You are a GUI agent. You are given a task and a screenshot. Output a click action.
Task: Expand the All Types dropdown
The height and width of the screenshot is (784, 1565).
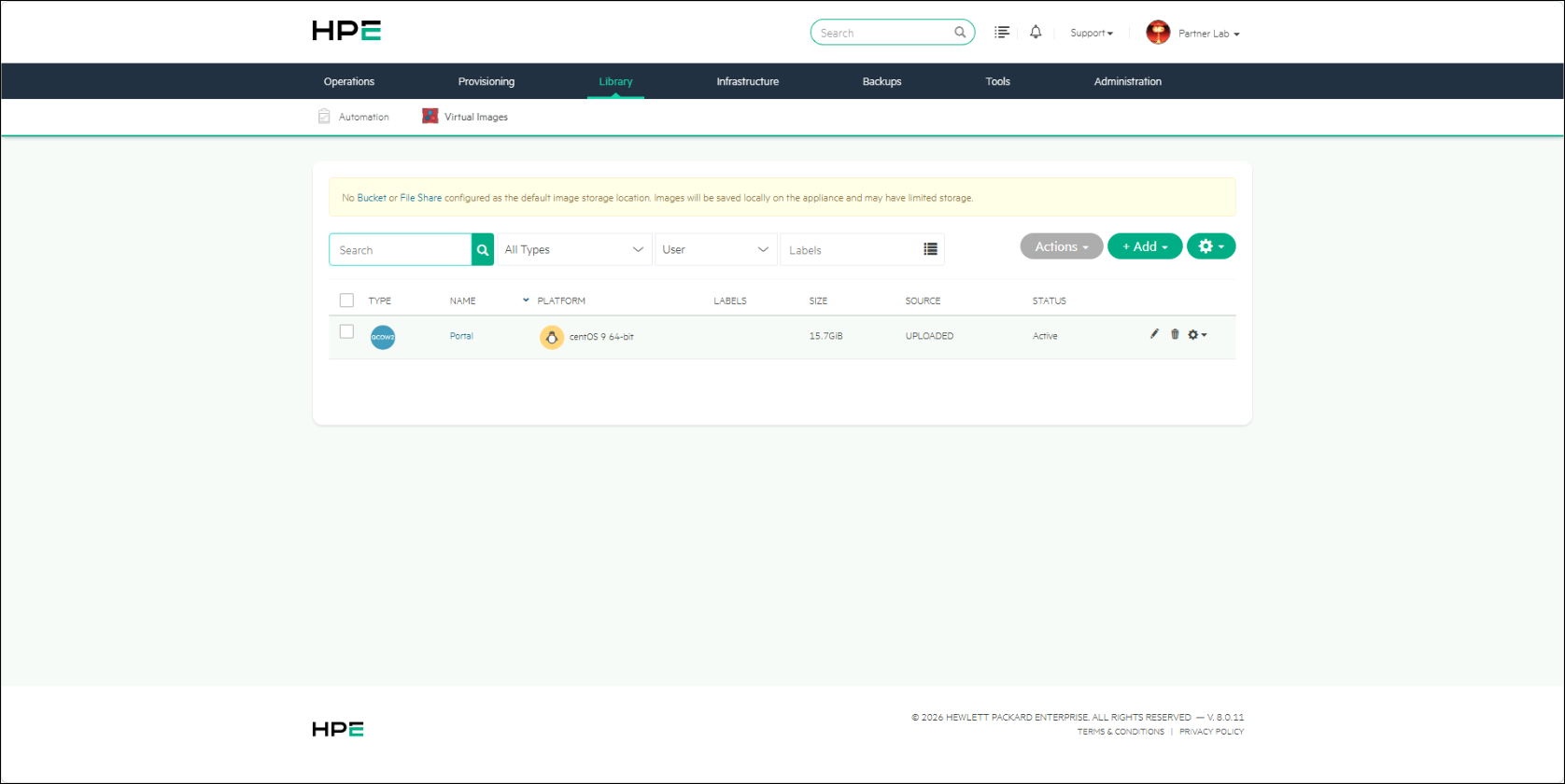click(574, 249)
